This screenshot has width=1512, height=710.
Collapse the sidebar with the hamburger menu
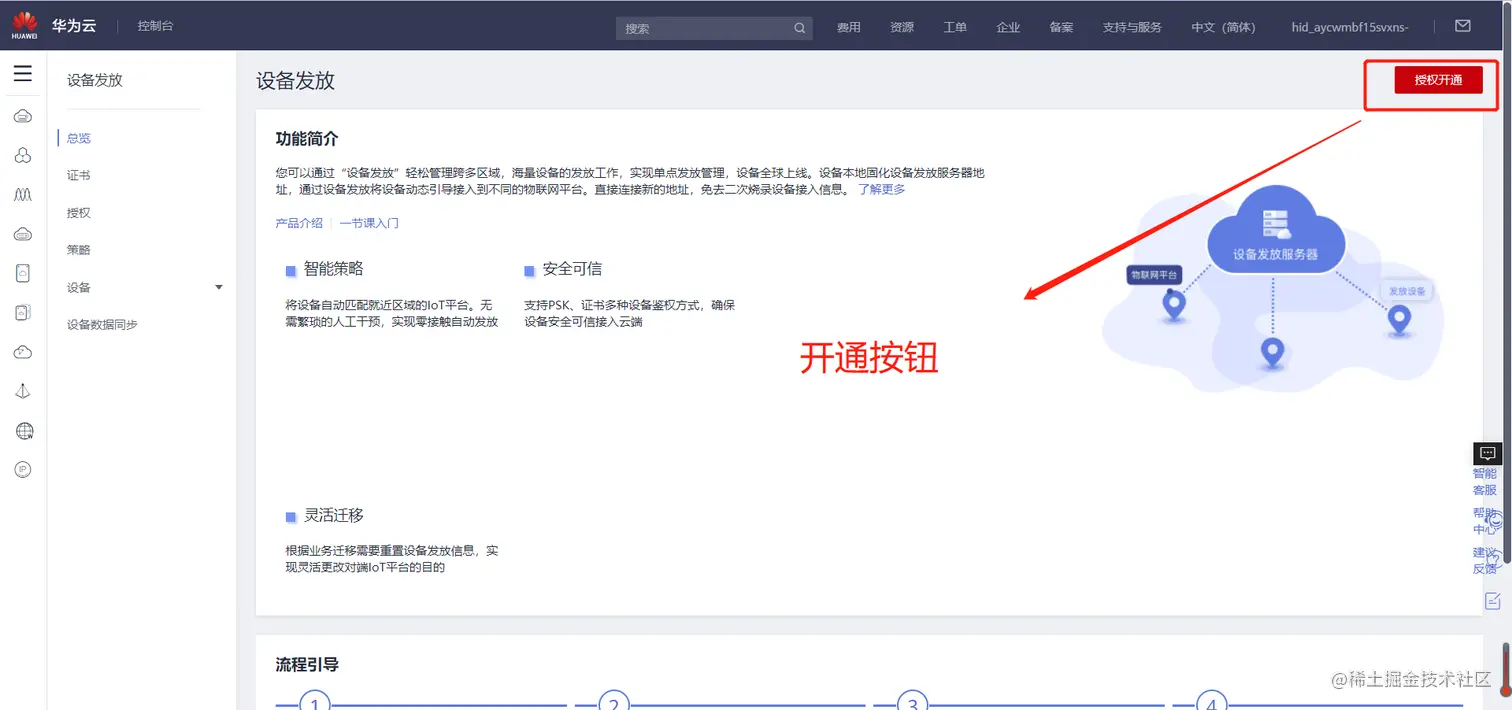click(x=23, y=73)
